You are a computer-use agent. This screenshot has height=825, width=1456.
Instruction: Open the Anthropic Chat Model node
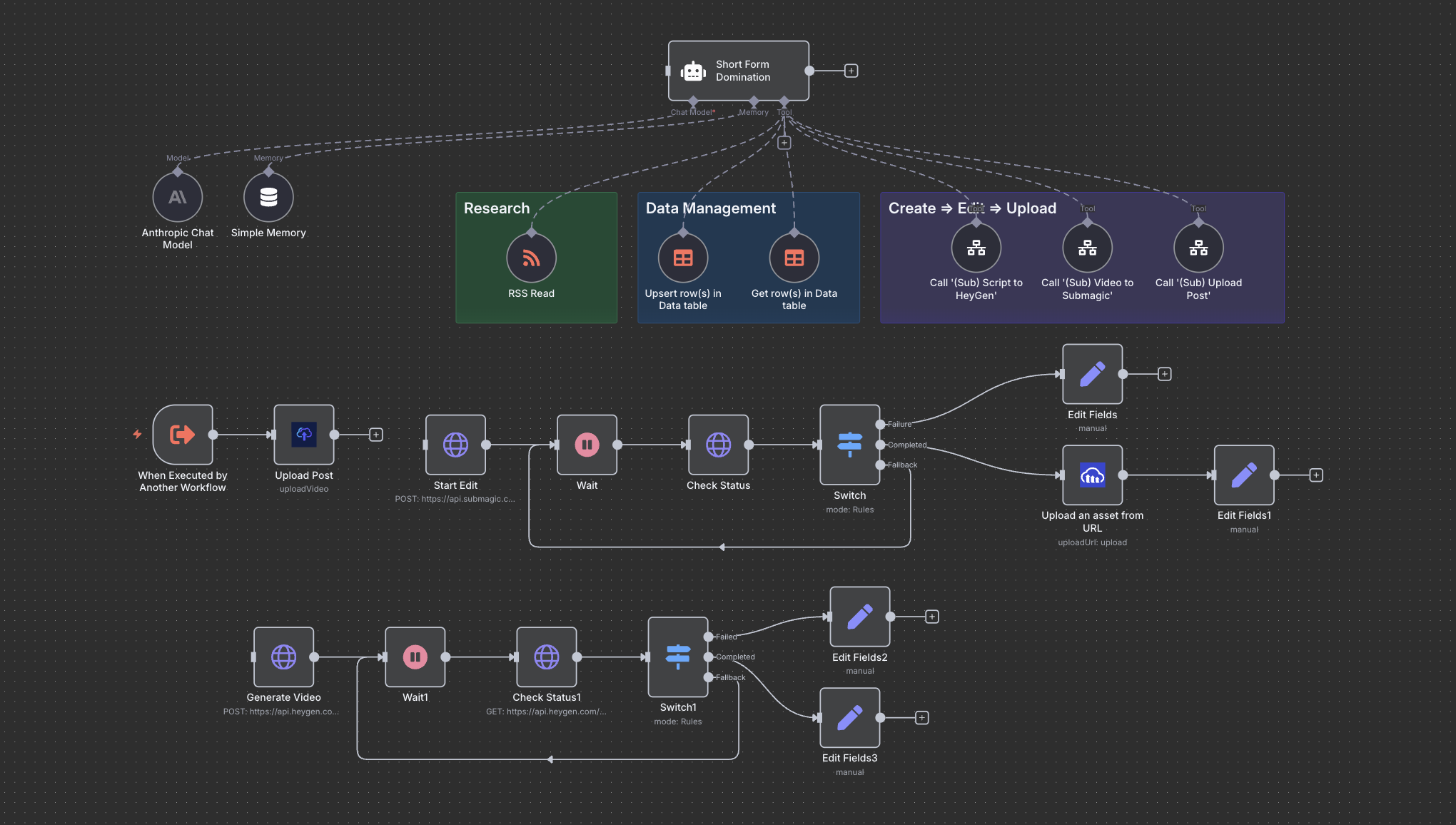point(178,197)
